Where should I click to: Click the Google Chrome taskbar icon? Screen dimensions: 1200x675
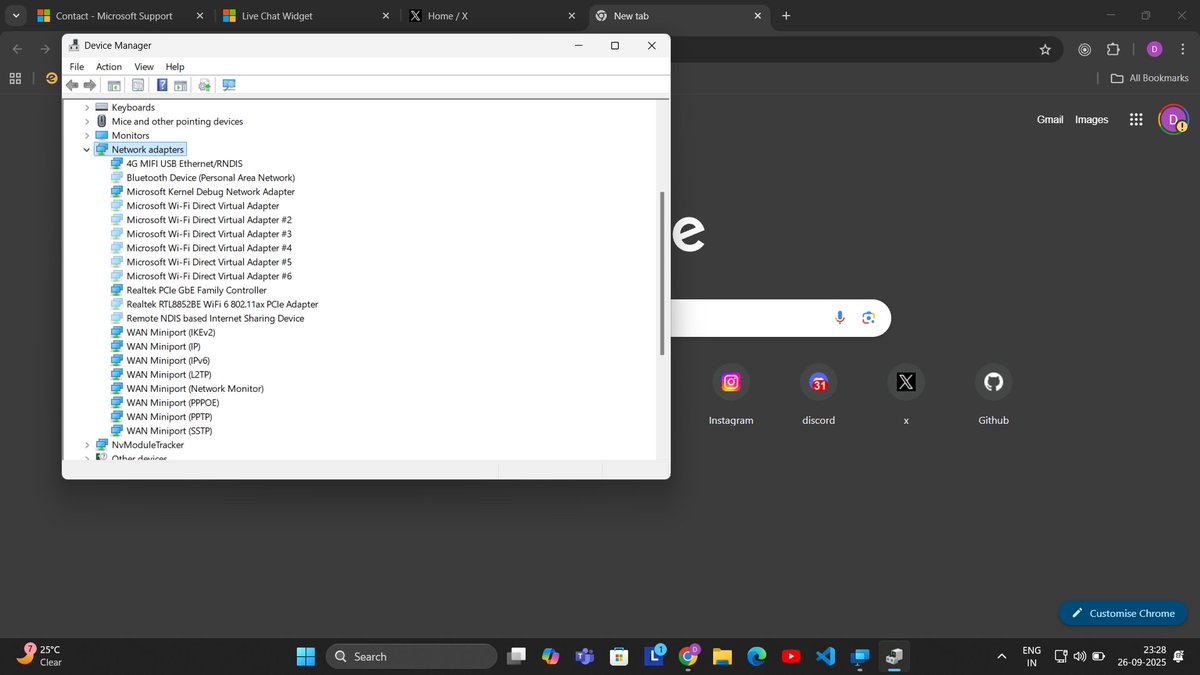tap(688, 656)
